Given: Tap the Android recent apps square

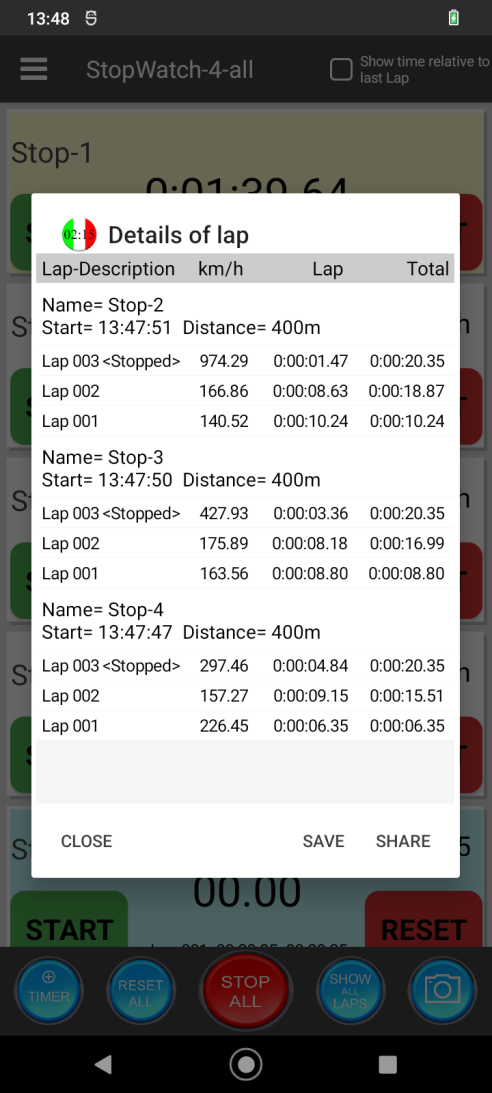Looking at the screenshot, I should pos(387,1064).
